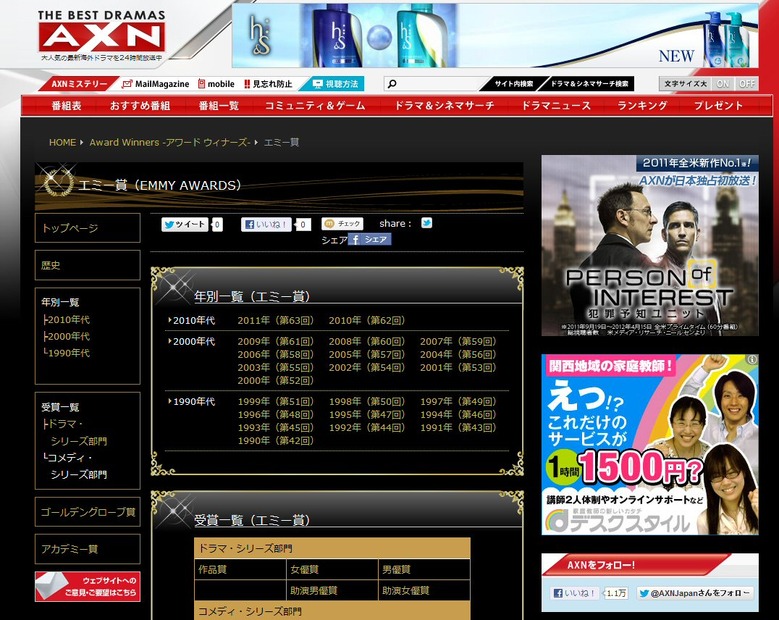Click the AXN logo
The width and height of the screenshot is (779, 620).
pos(101,36)
